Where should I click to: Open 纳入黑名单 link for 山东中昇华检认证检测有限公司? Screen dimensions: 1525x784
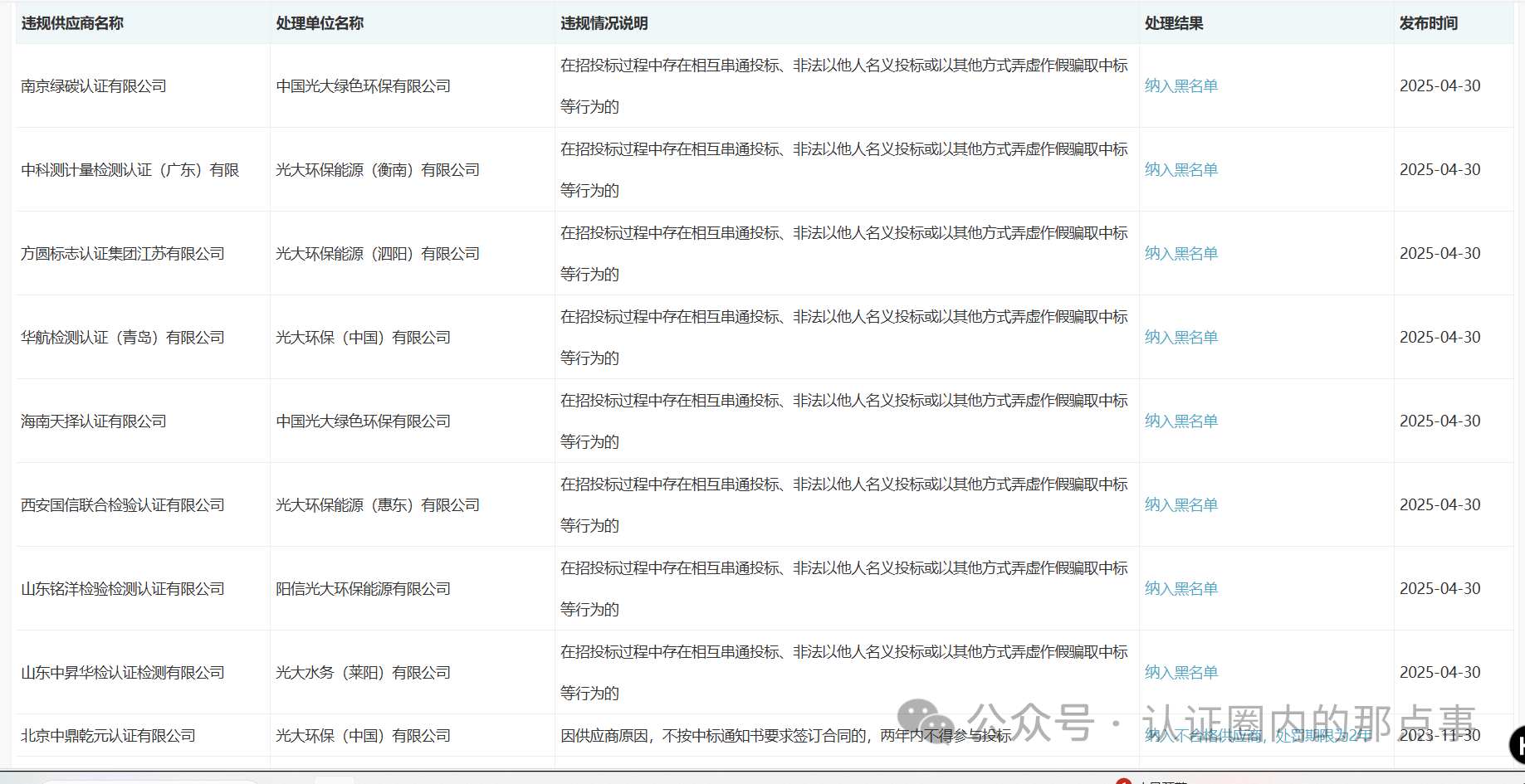(1181, 672)
